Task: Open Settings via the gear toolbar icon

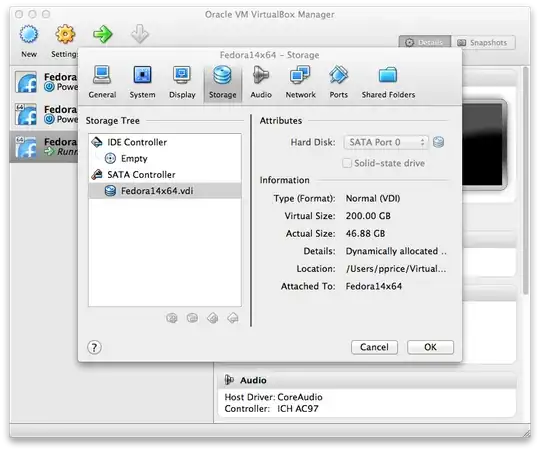Action: click(x=65, y=34)
